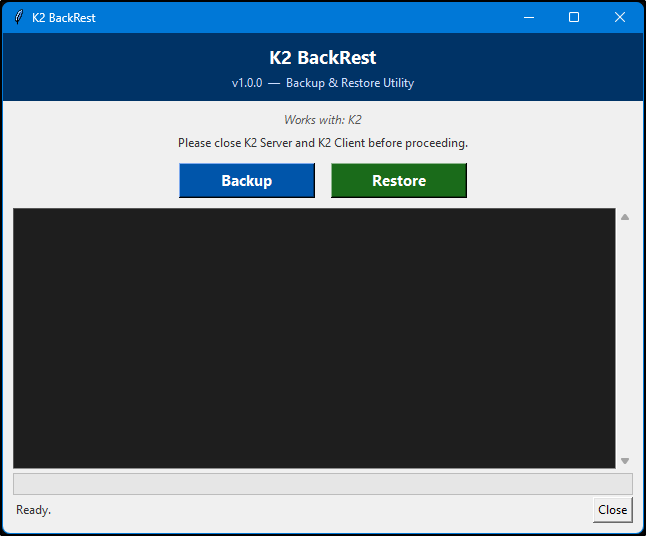Click the 'Works with: K2' label
Image resolution: width=646 pixels, height=536 pixels.
(323, 120)
